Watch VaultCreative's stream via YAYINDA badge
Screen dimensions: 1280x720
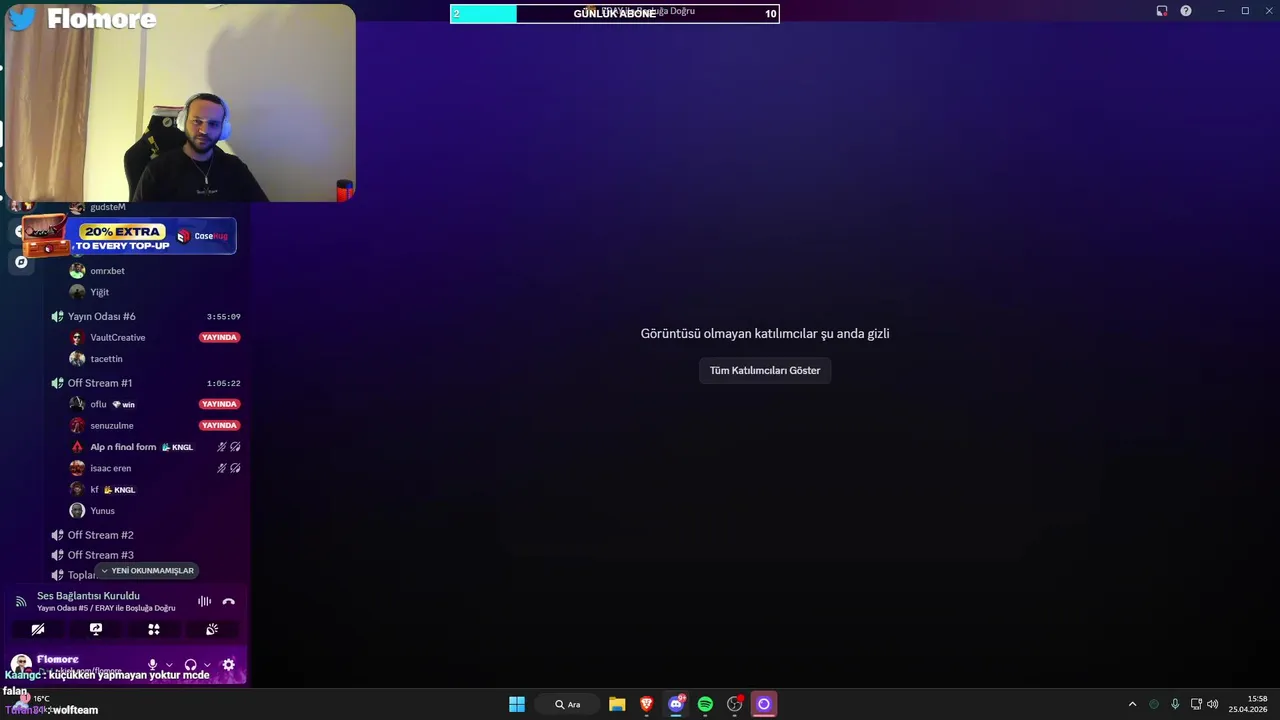click(219, 337)
